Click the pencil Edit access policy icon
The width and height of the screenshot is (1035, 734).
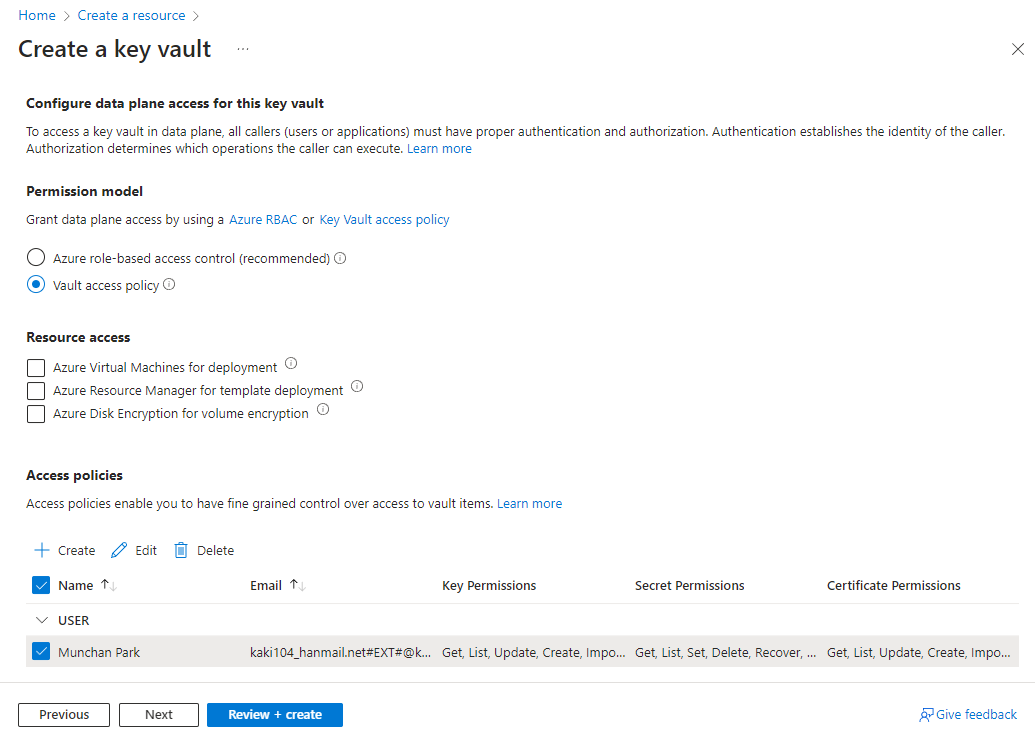pyautogui.click(x=119, y=550)
